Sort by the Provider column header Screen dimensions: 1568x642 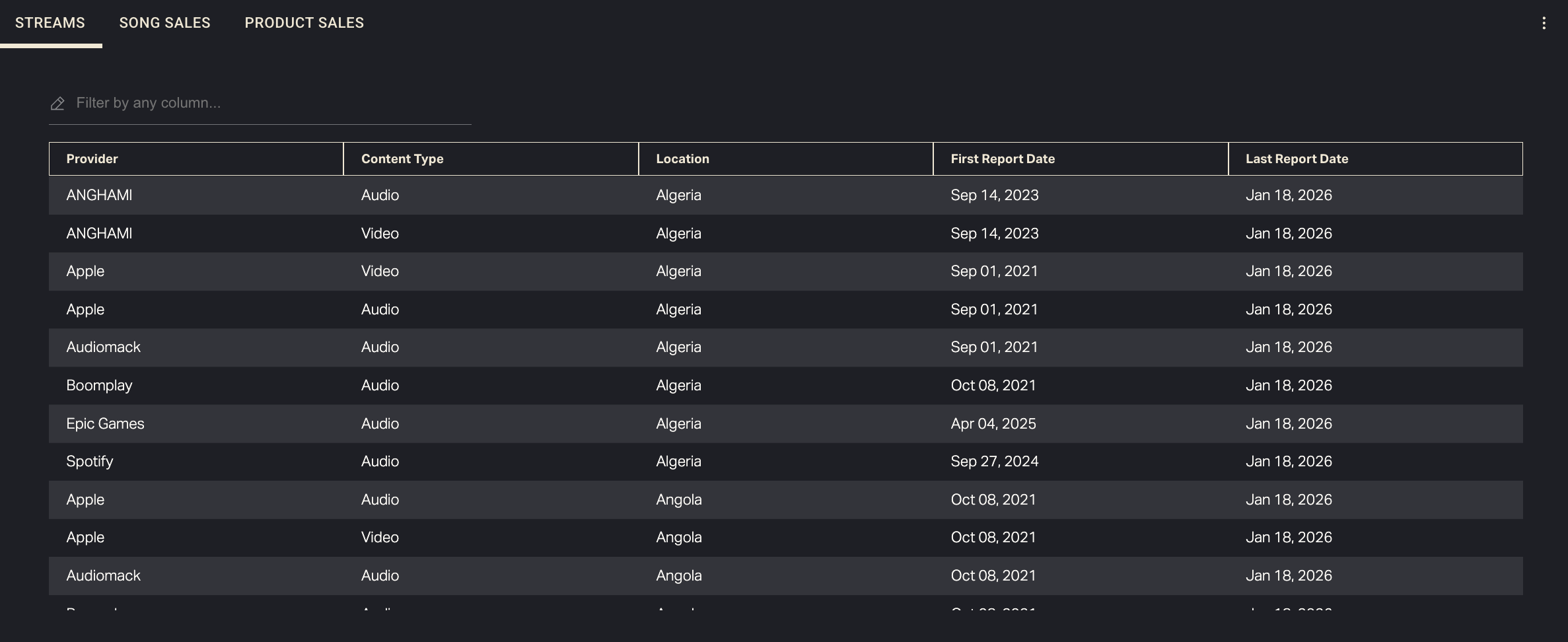coord(92,159)
